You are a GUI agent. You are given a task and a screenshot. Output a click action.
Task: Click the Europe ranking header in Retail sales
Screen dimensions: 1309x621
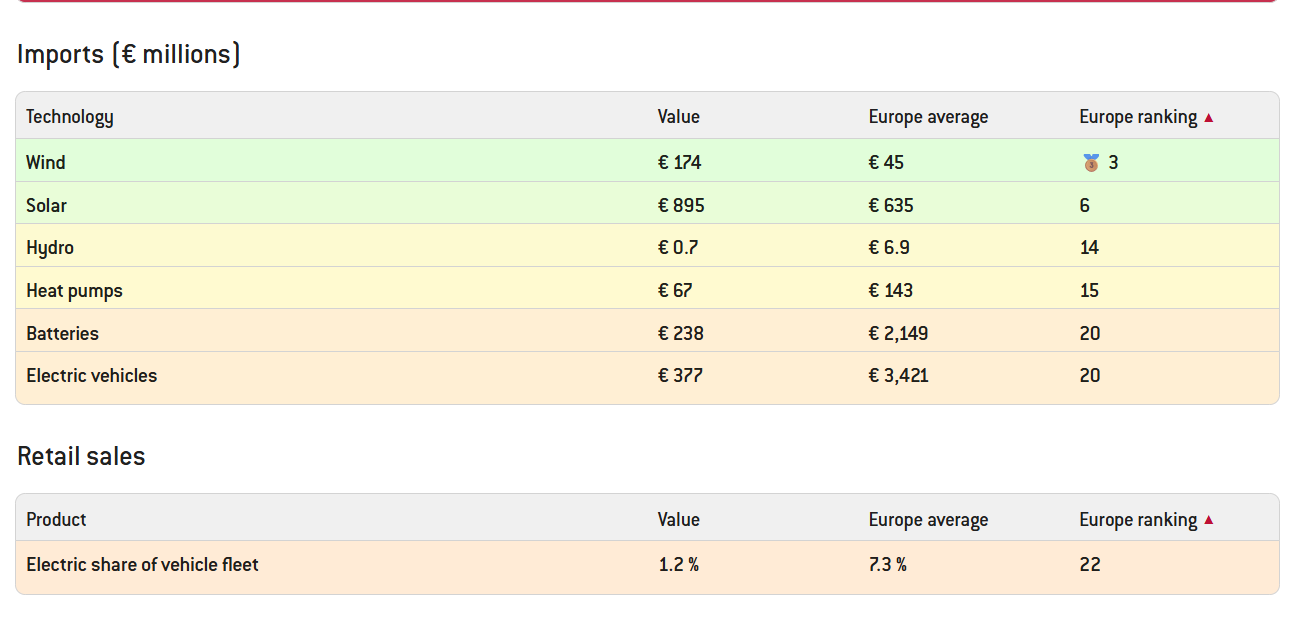pos(1138,519)
